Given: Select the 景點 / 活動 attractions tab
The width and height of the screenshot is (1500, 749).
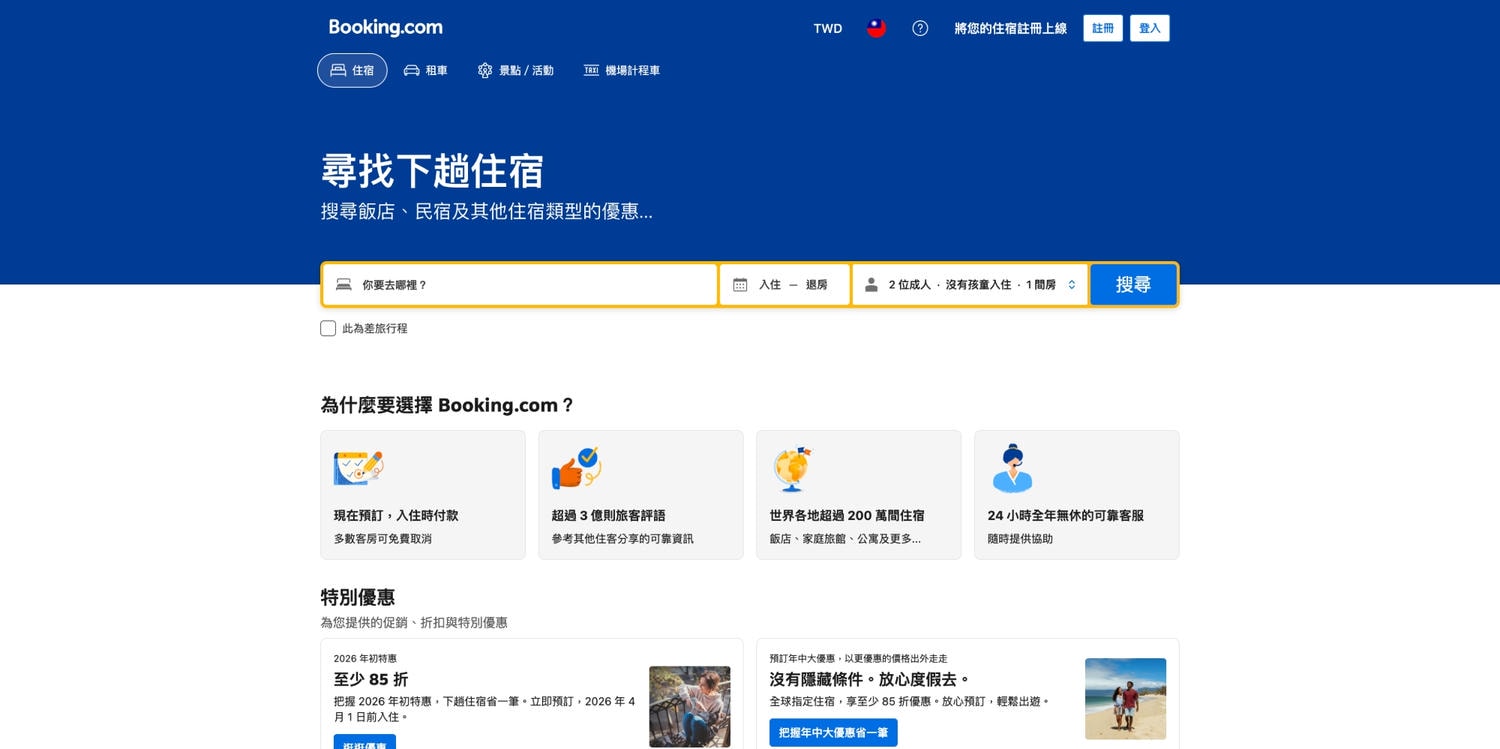Looking at the screenshot, I should (x=515, y=70).
